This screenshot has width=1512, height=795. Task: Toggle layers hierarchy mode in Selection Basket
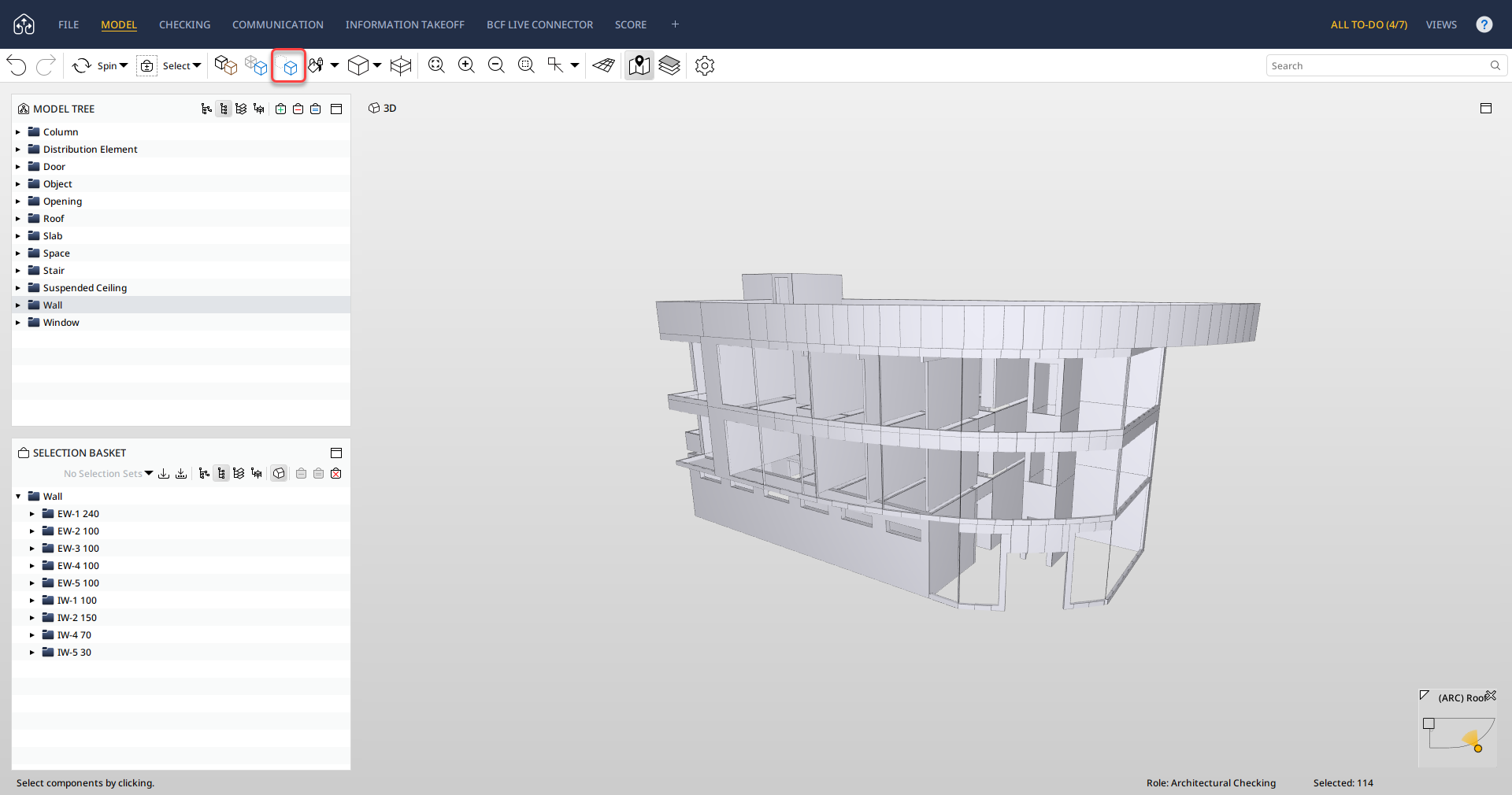[x=239, y=473]
